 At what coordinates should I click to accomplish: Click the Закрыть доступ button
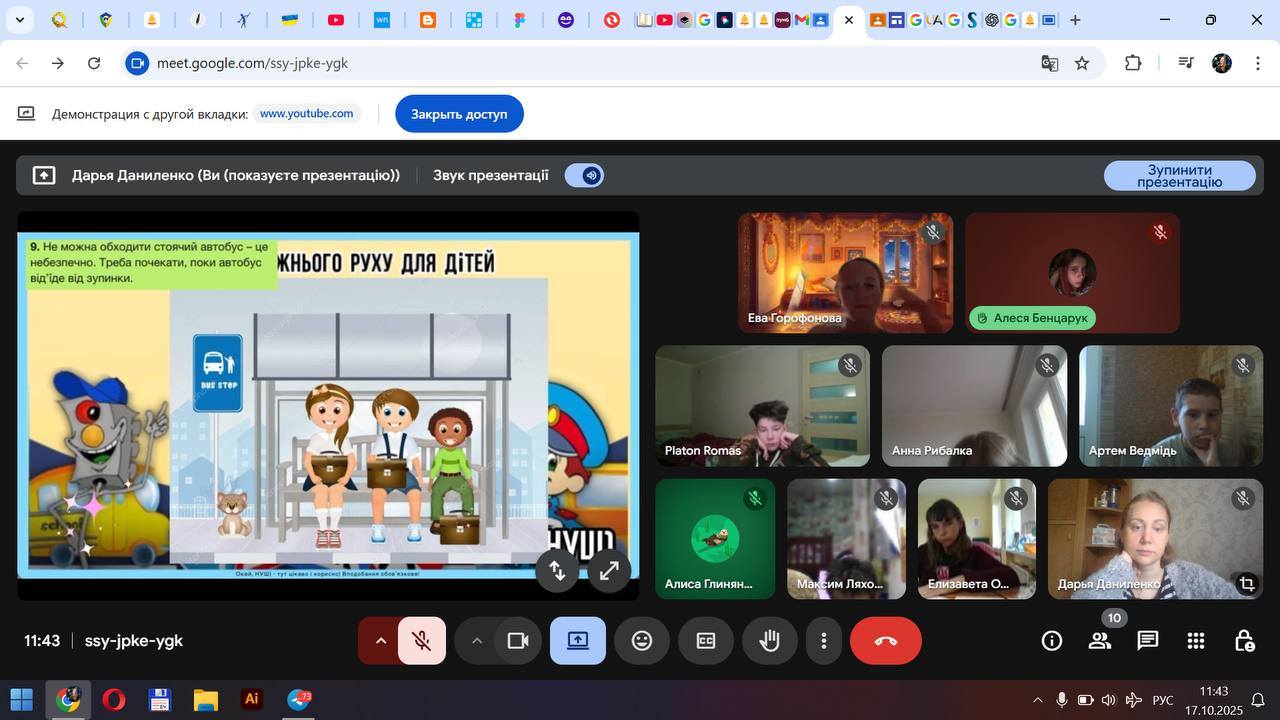coord(459,114)
